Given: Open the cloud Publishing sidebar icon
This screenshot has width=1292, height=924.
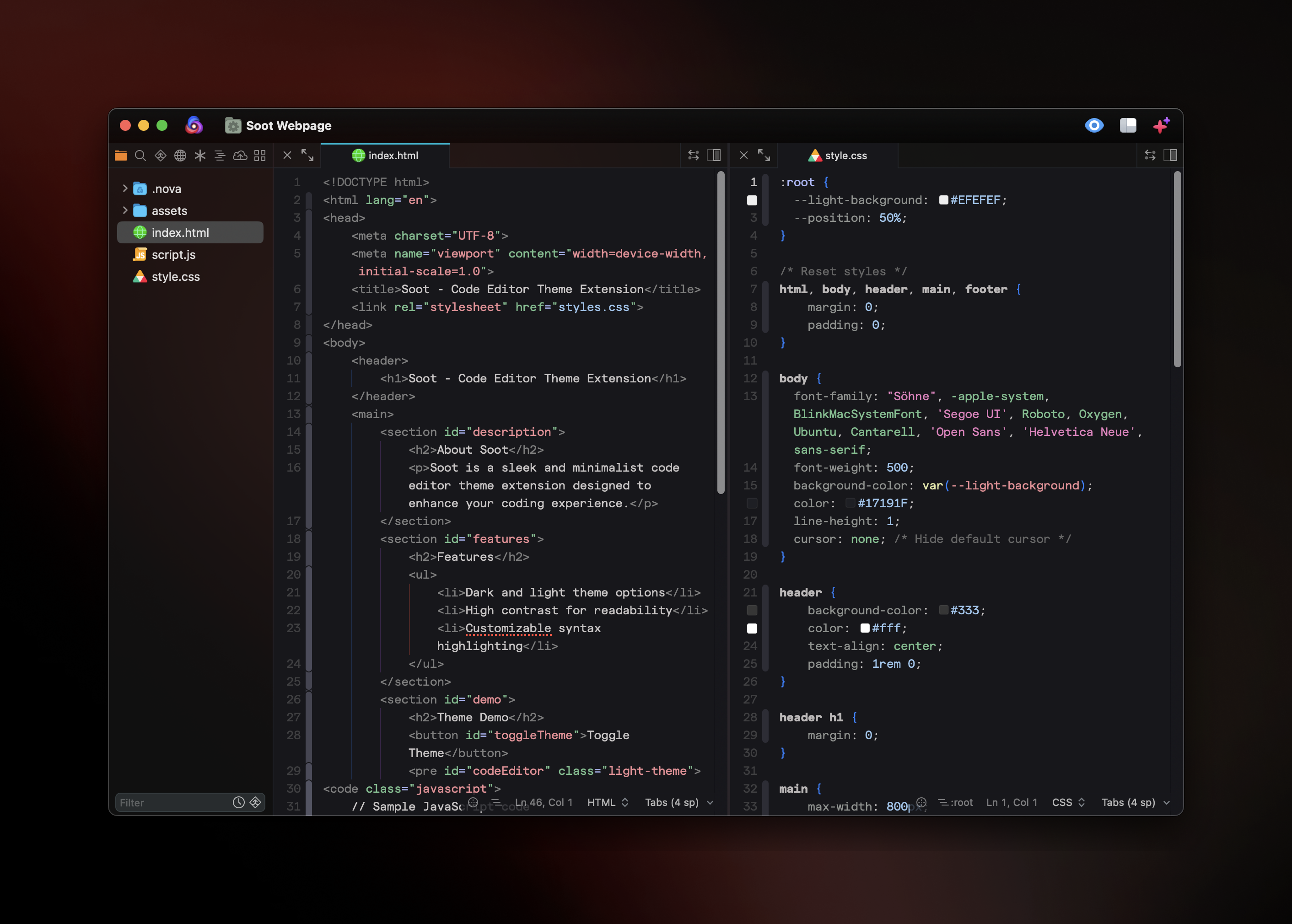Looking at the screenshot, I should point(240,156).
